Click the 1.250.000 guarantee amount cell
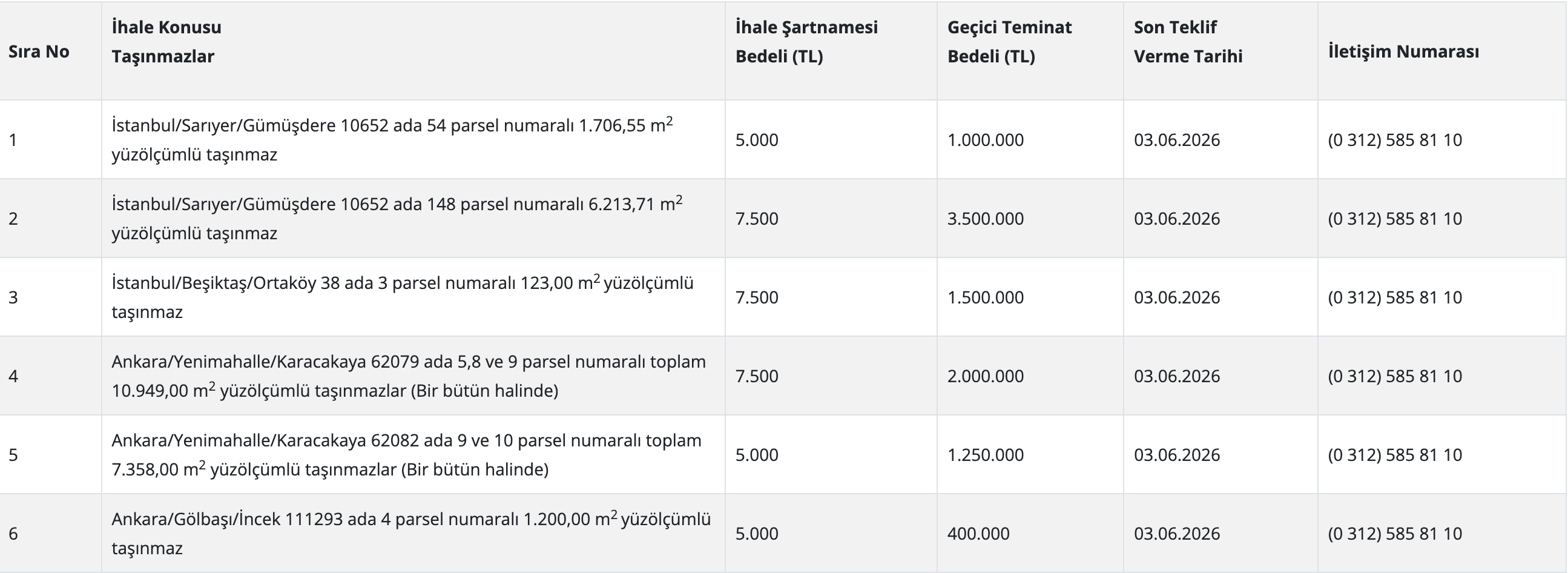 pyautogui.click(x=986, y=455)
